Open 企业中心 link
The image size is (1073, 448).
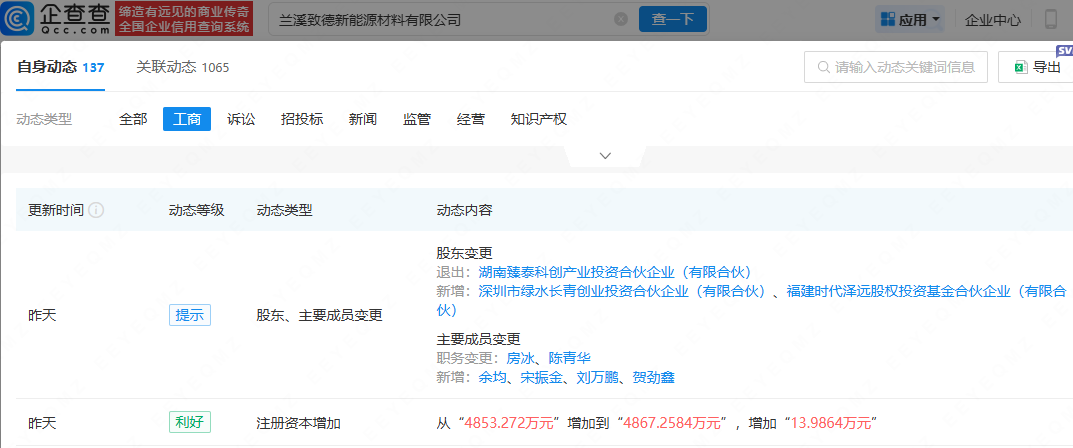point(993,19)
